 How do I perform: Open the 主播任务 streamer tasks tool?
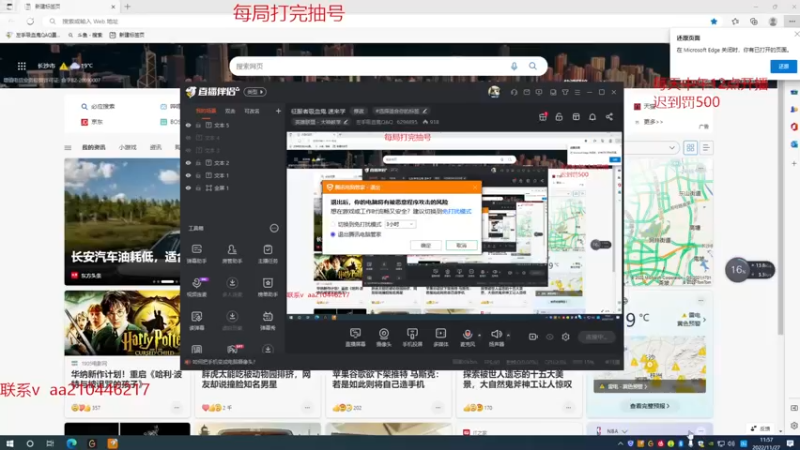267,253
